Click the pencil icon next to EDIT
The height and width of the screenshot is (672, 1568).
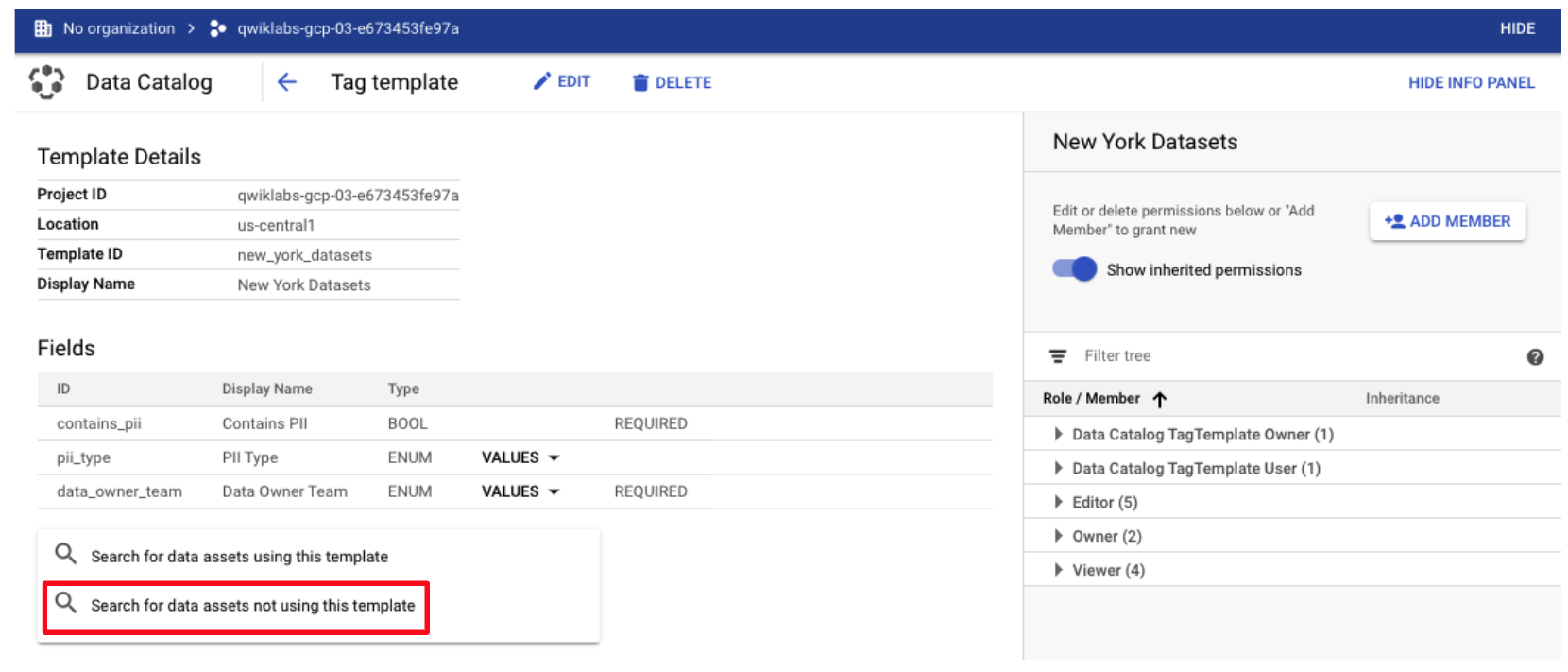(x=541, y=81)
